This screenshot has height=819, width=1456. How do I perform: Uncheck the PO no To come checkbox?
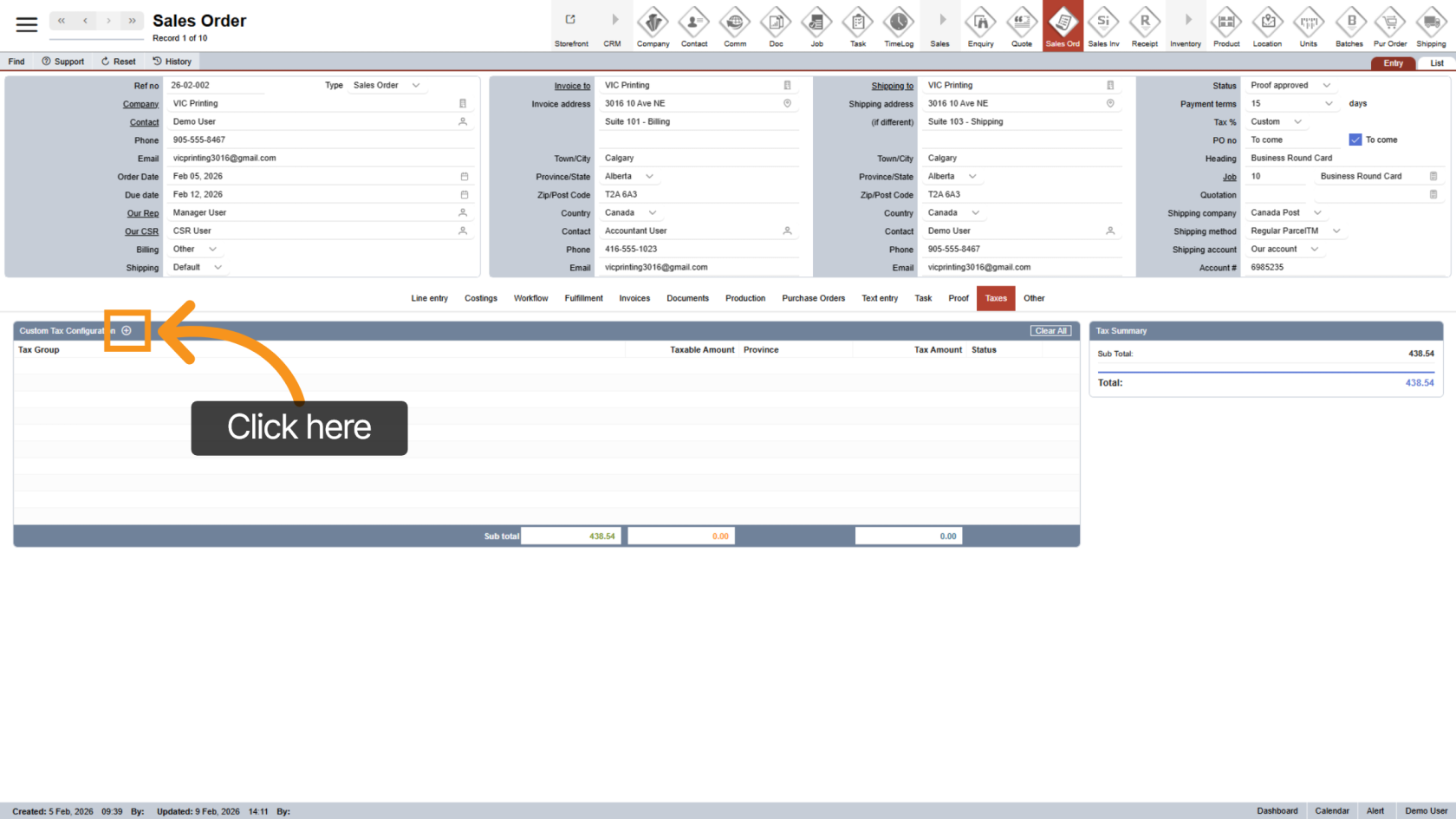pyautogui.click(x=1355, y=140)
